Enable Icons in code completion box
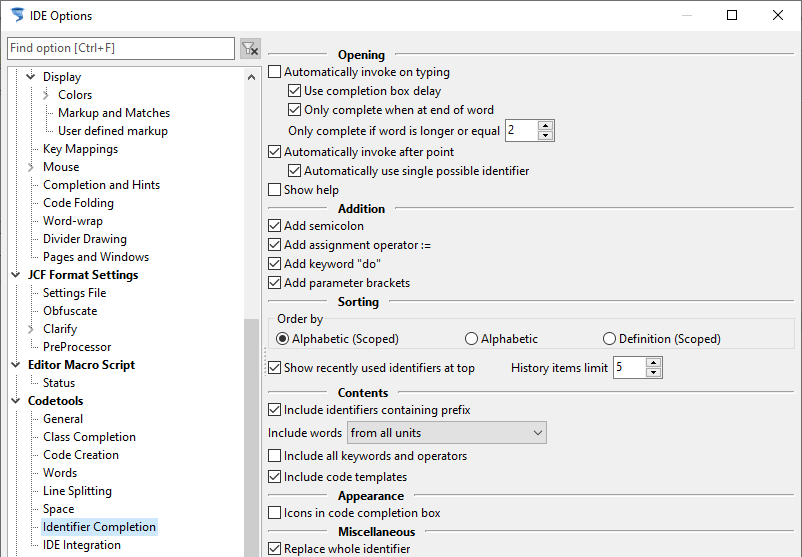 tap(275, 513)
